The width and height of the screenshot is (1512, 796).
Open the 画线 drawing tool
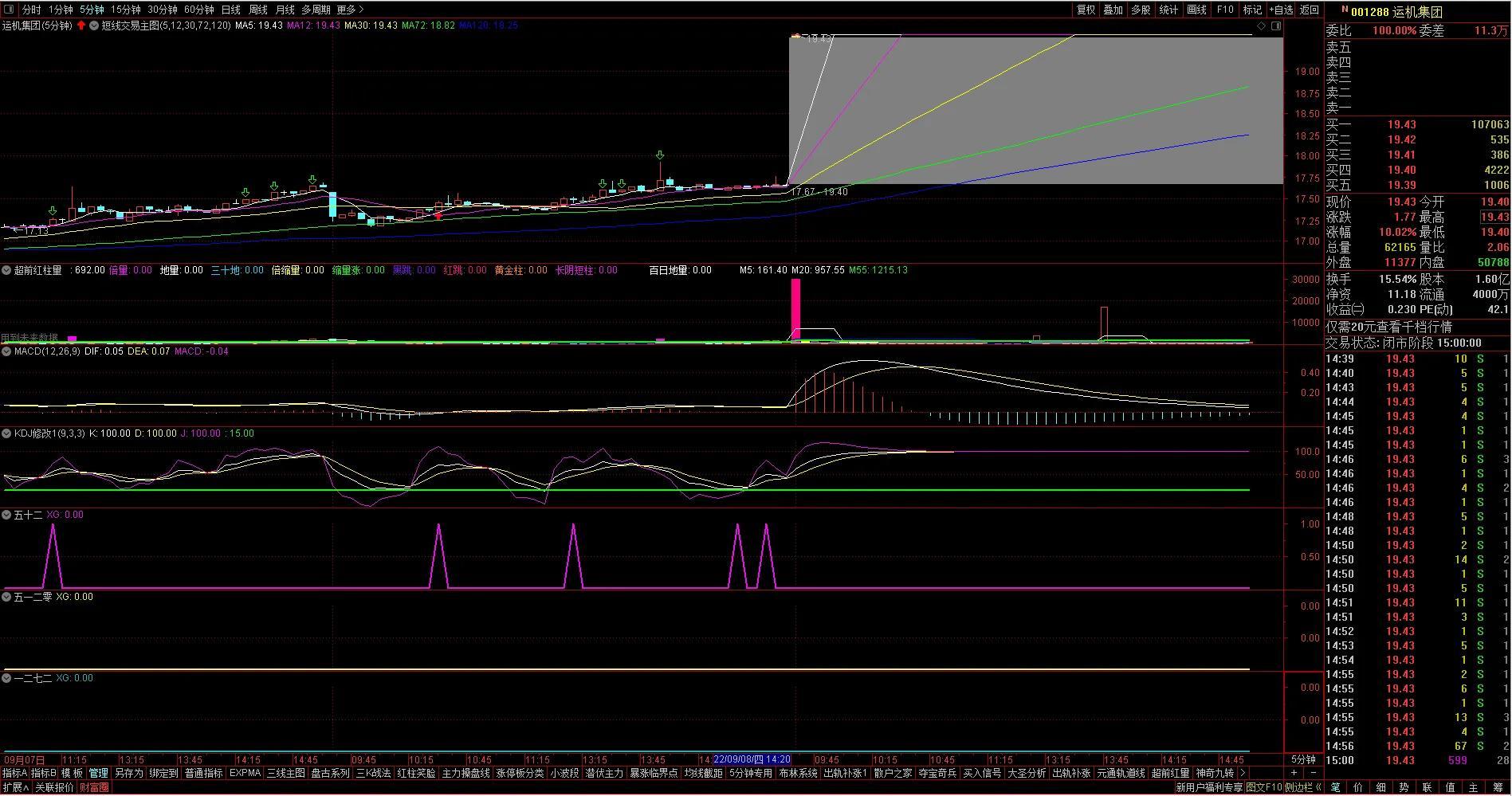(1197, 10)
